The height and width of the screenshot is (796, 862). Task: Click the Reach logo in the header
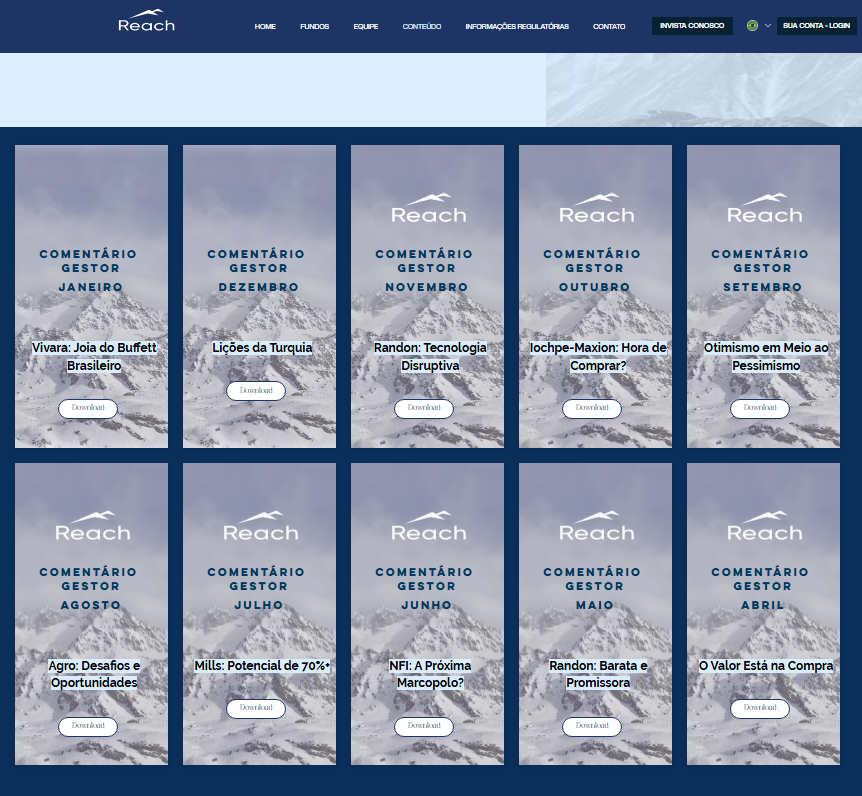click(x=146, y=21)
